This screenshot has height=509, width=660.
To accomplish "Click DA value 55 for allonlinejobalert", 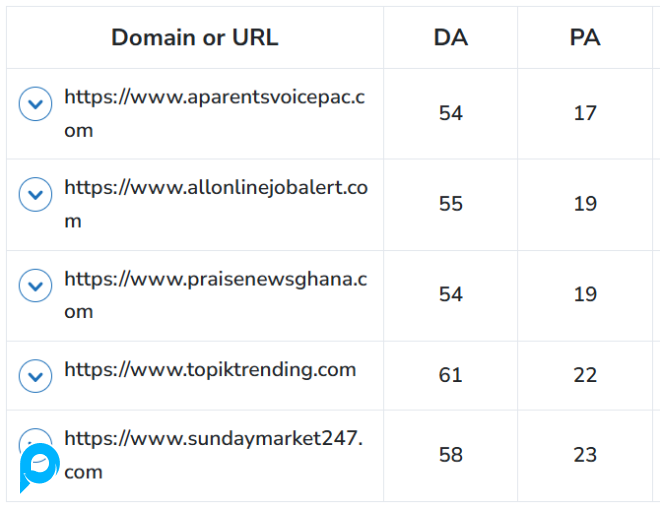I will coord(450,204).
